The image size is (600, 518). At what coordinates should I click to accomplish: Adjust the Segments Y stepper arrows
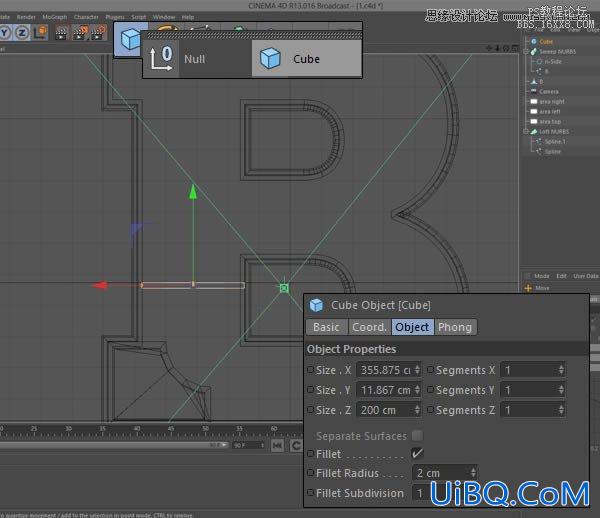(561, 390)
